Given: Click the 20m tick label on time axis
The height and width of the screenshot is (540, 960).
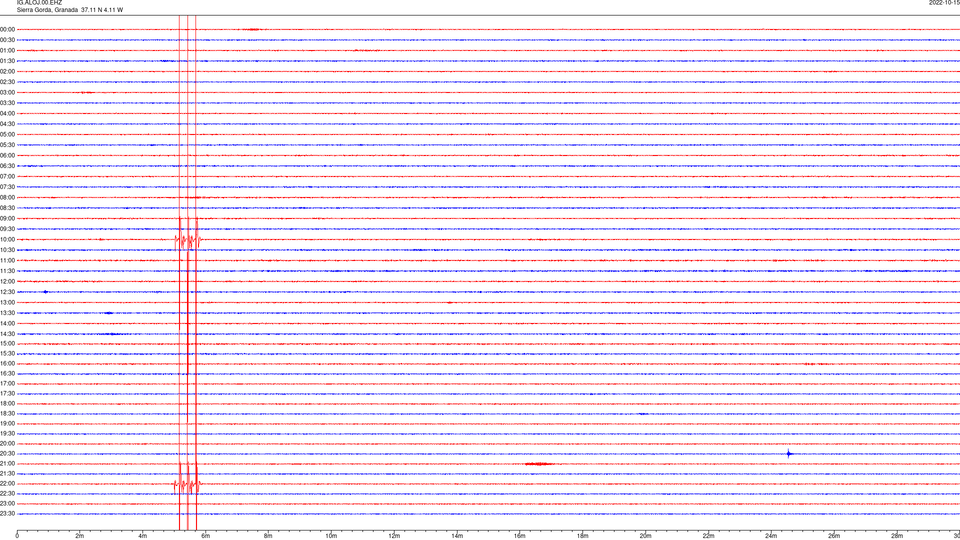Looking at the screenshot, I should [x=645, y=536].
